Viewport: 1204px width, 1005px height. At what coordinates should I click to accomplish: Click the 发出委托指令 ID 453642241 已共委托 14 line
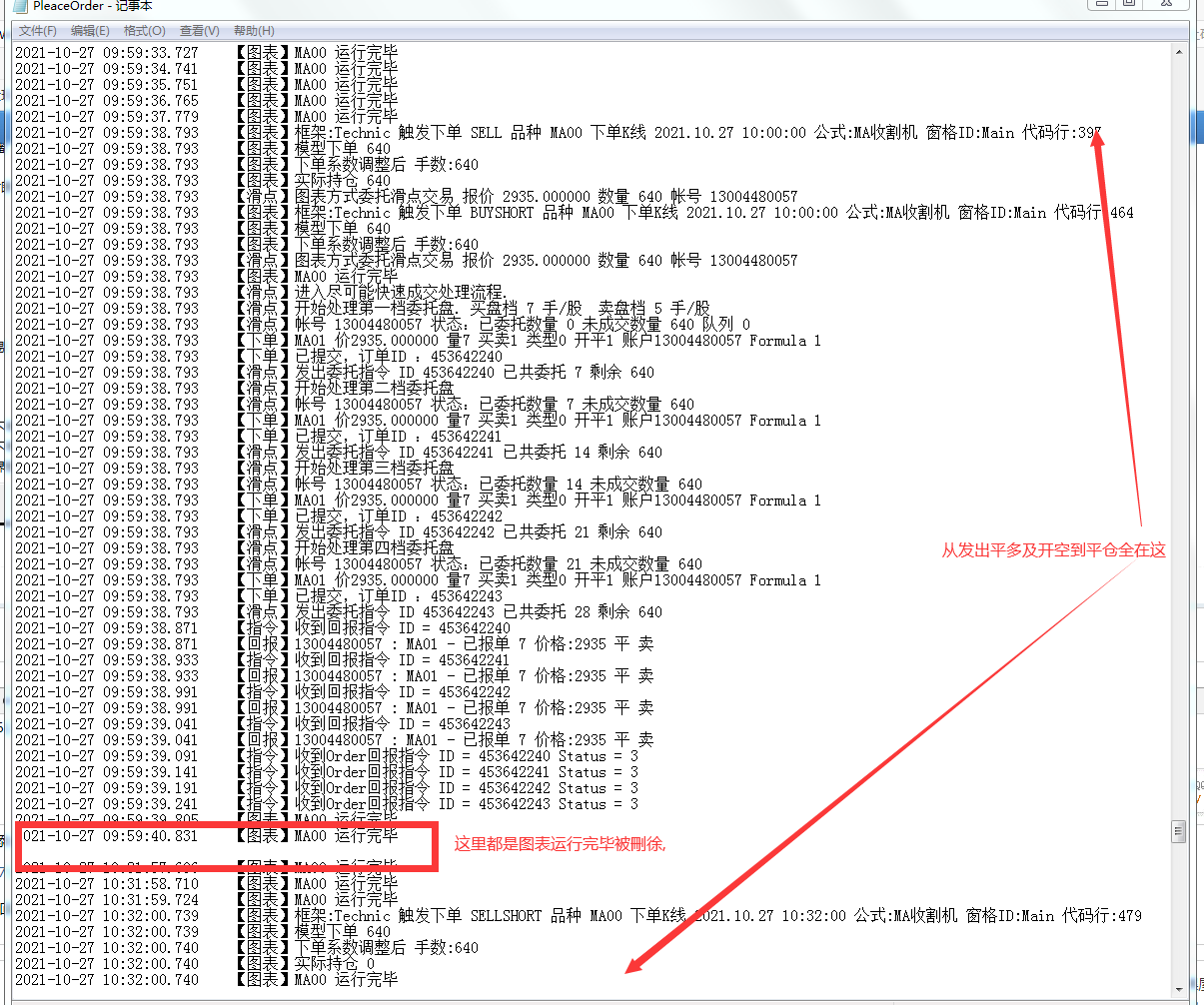click(339, 452)
